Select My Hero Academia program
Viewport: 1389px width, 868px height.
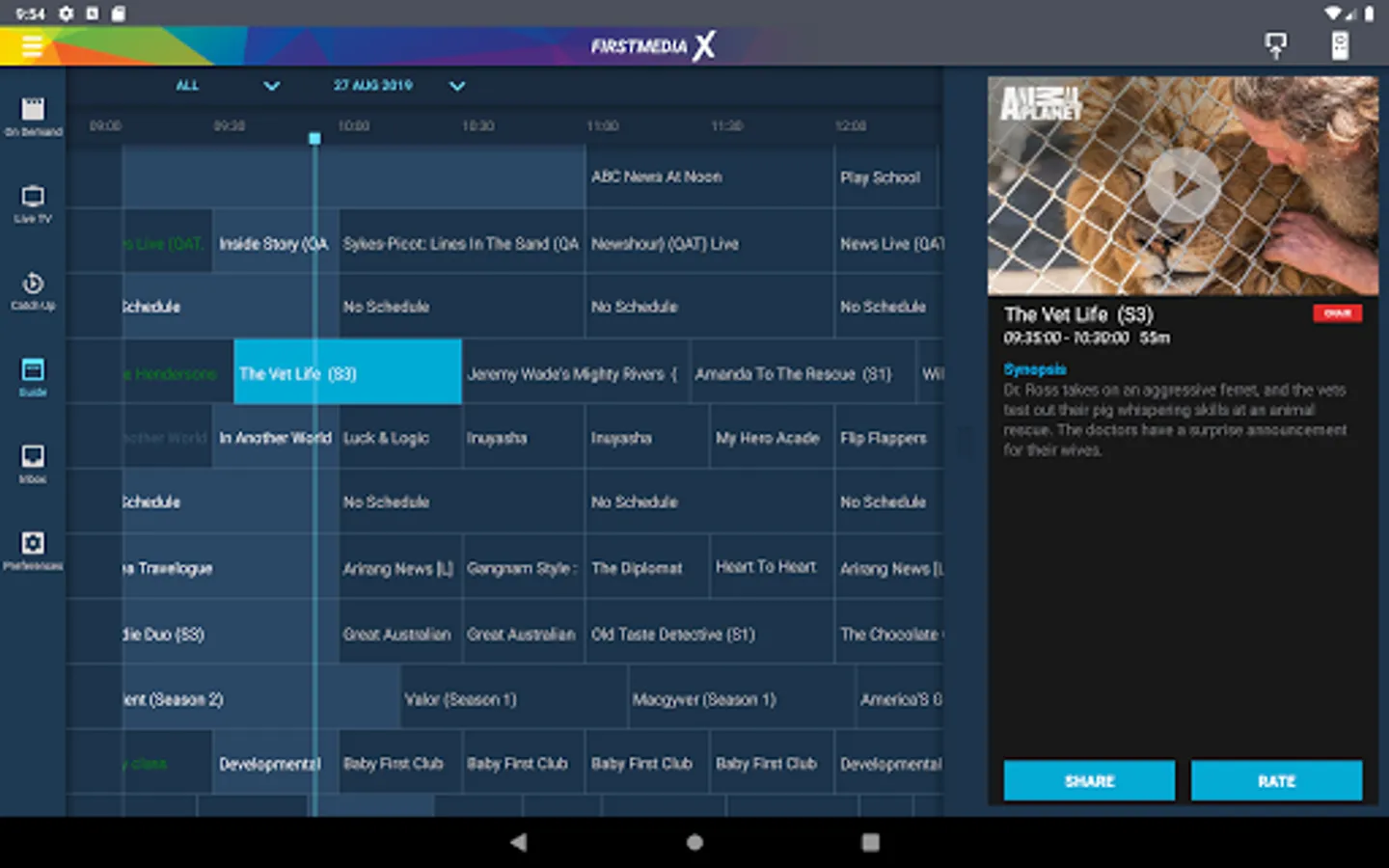coord(772,437)
